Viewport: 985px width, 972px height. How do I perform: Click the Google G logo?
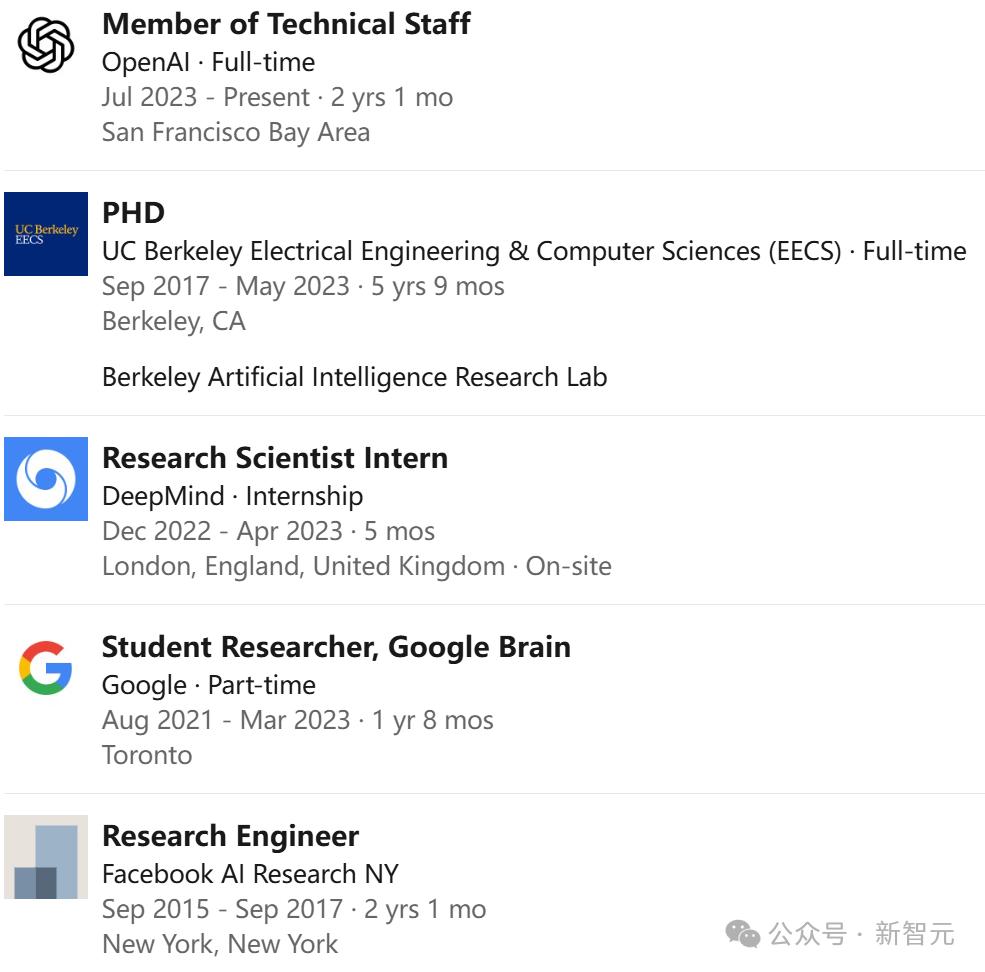point(46,668)
